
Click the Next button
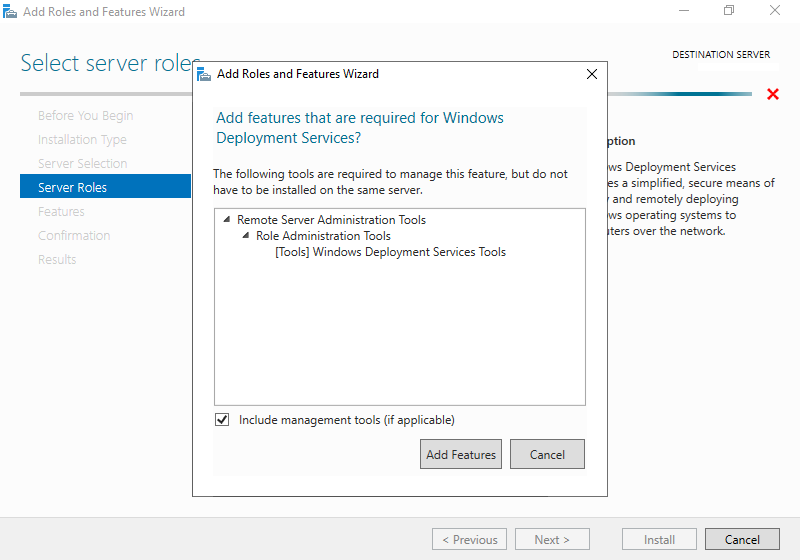[552, 539]
